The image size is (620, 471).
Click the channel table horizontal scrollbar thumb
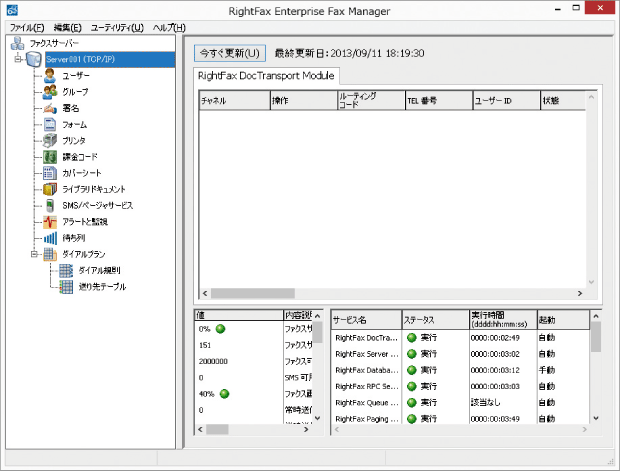[253, 293]
